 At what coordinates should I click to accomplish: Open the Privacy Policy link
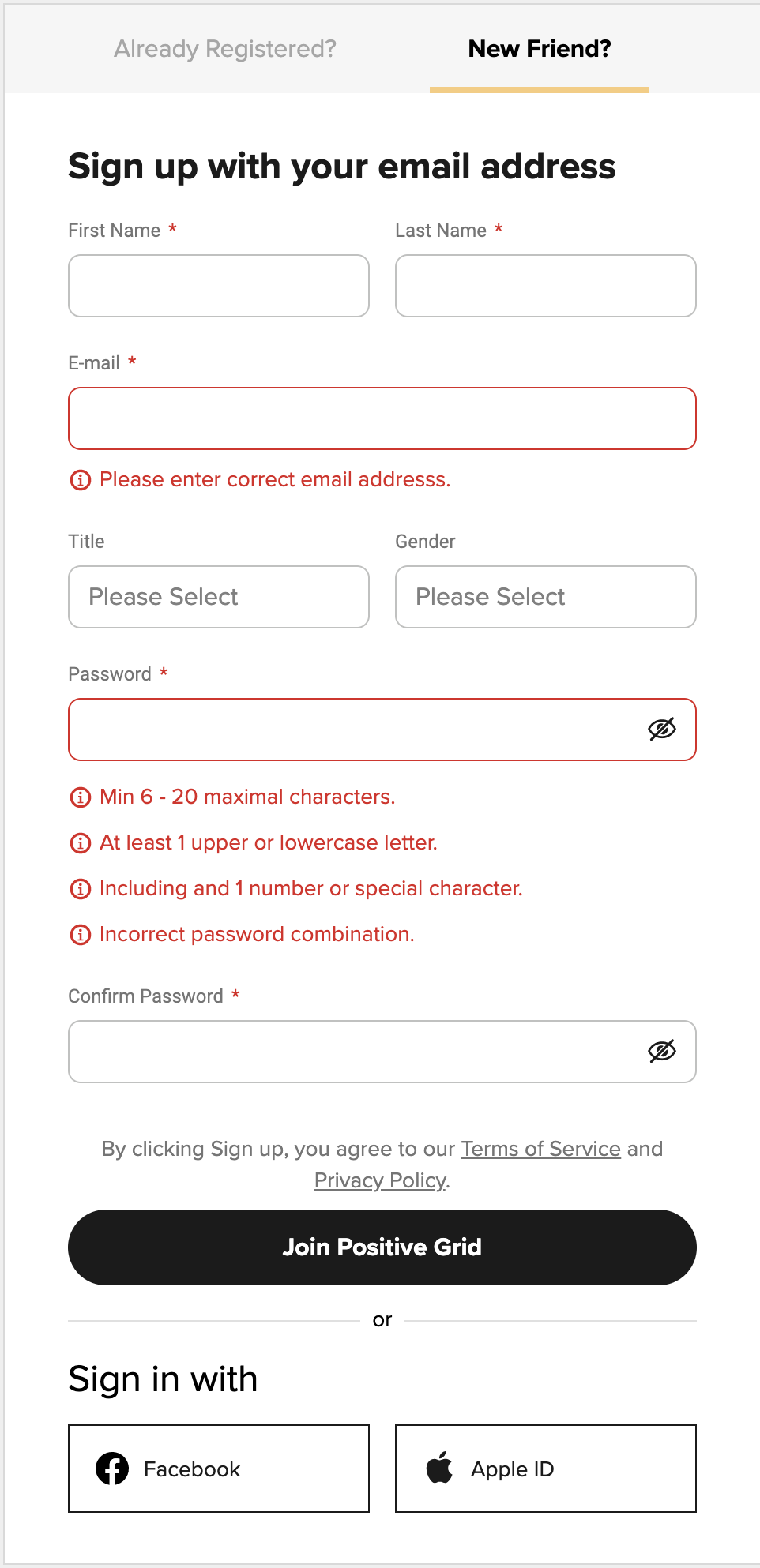click(x=379, y=1180)
